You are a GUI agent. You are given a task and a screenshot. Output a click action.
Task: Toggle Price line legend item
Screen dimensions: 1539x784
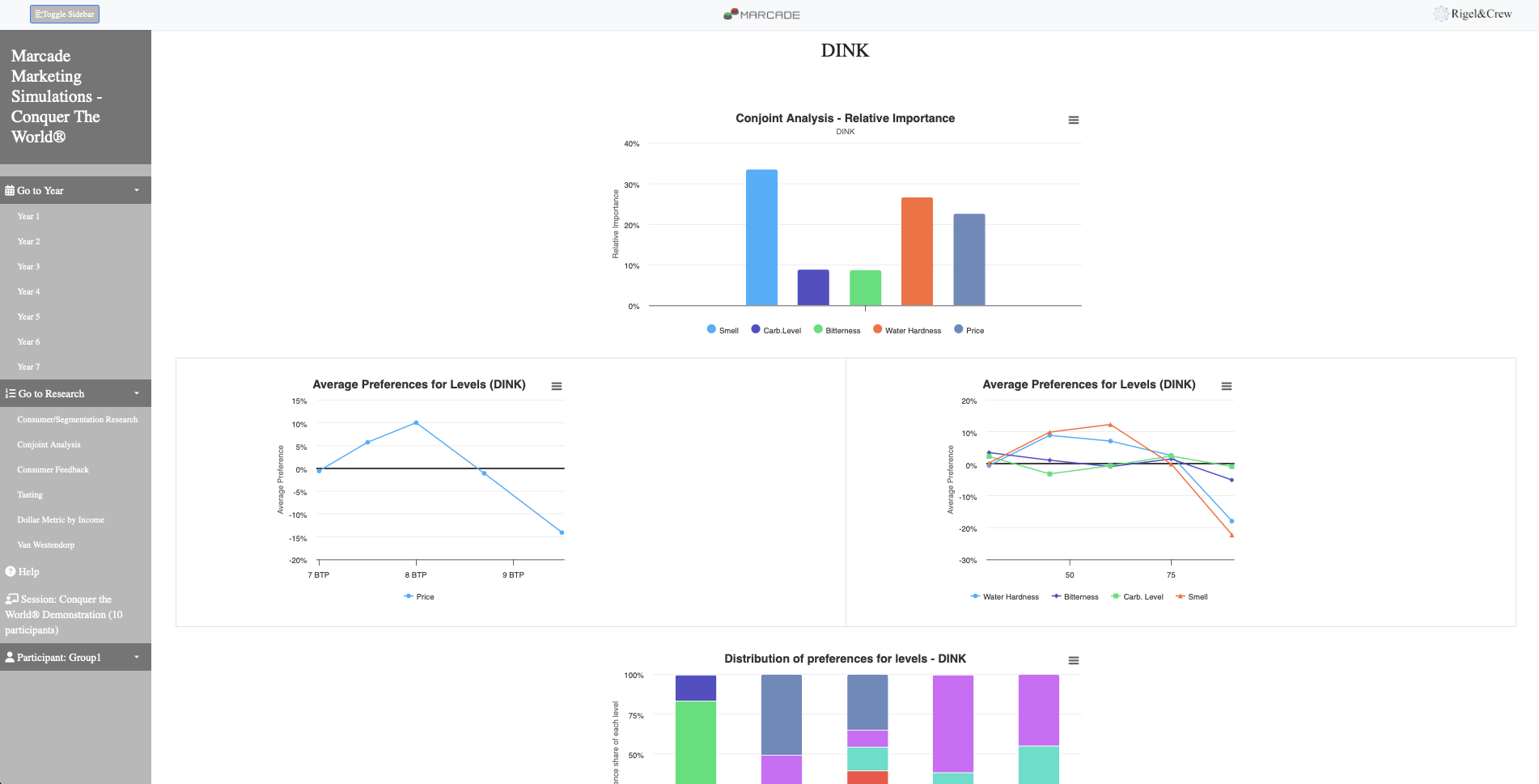point(419,596)
